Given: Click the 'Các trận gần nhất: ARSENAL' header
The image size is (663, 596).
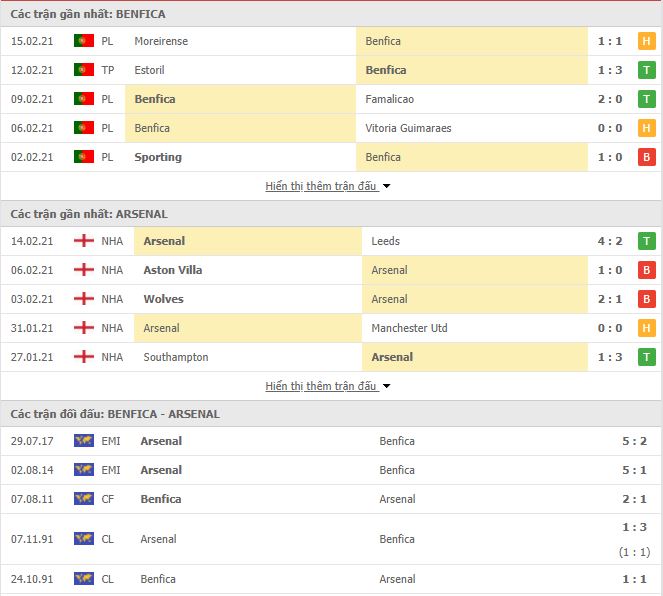Looking at the screenshot, I should pyautogui.click(x=89, y=214).
